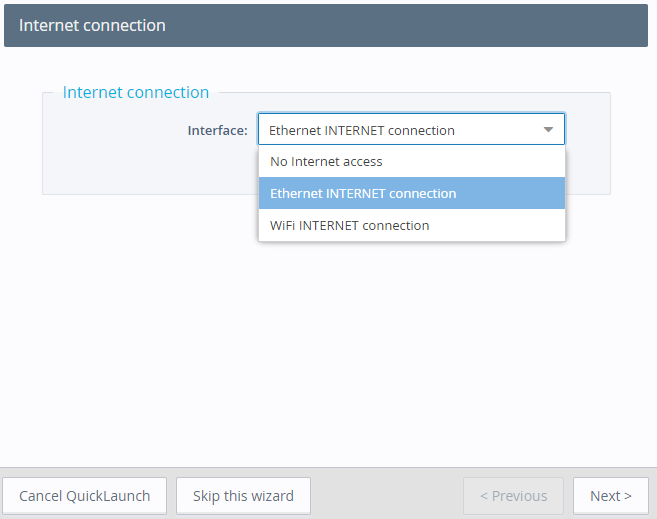The height and width of the screenshot is (519, 657).
Task: Disable Internet by choosing No Internet access
Action: click(x=326, y=161)
